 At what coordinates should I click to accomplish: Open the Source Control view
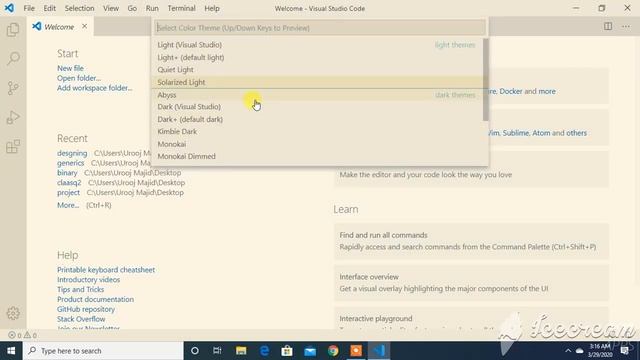(x=13, y=88)
